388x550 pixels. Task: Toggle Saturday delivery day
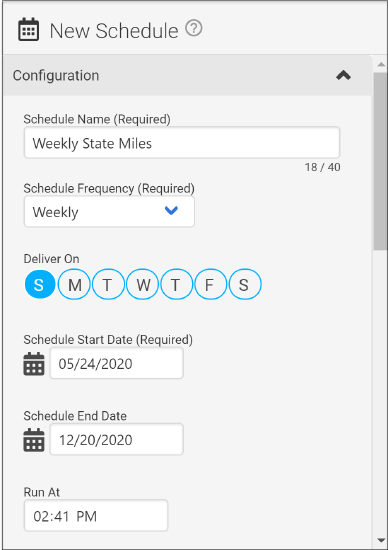pos(245,284)
